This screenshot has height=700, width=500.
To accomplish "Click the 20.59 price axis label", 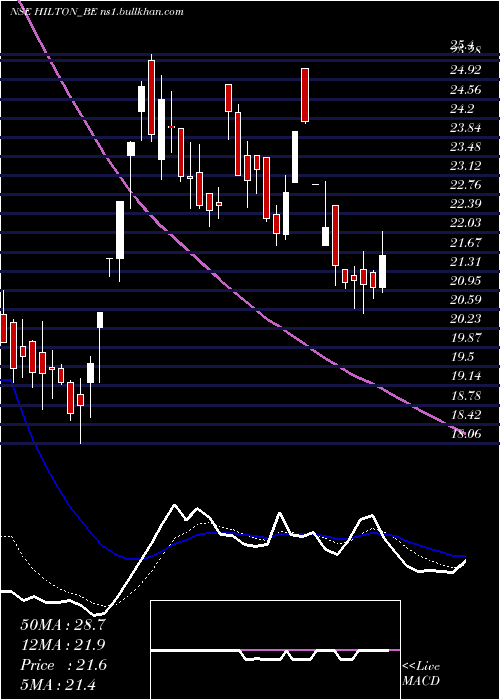I will pos(466,300).
